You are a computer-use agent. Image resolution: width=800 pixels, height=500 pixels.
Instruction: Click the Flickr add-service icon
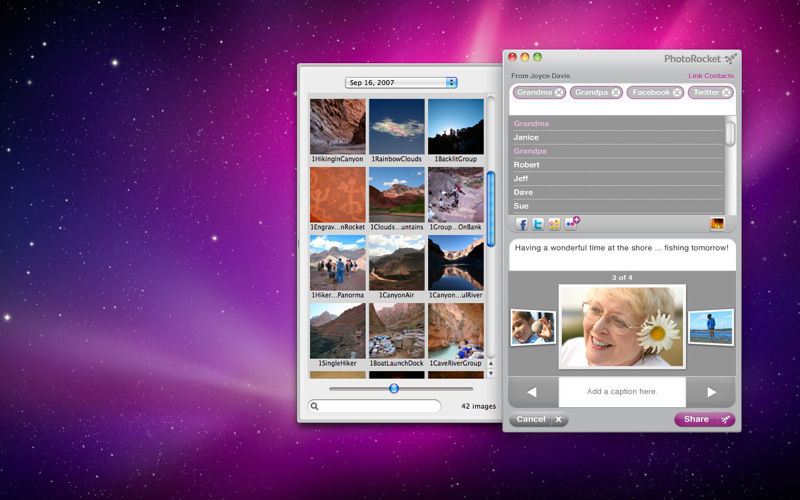click(571, 223)
